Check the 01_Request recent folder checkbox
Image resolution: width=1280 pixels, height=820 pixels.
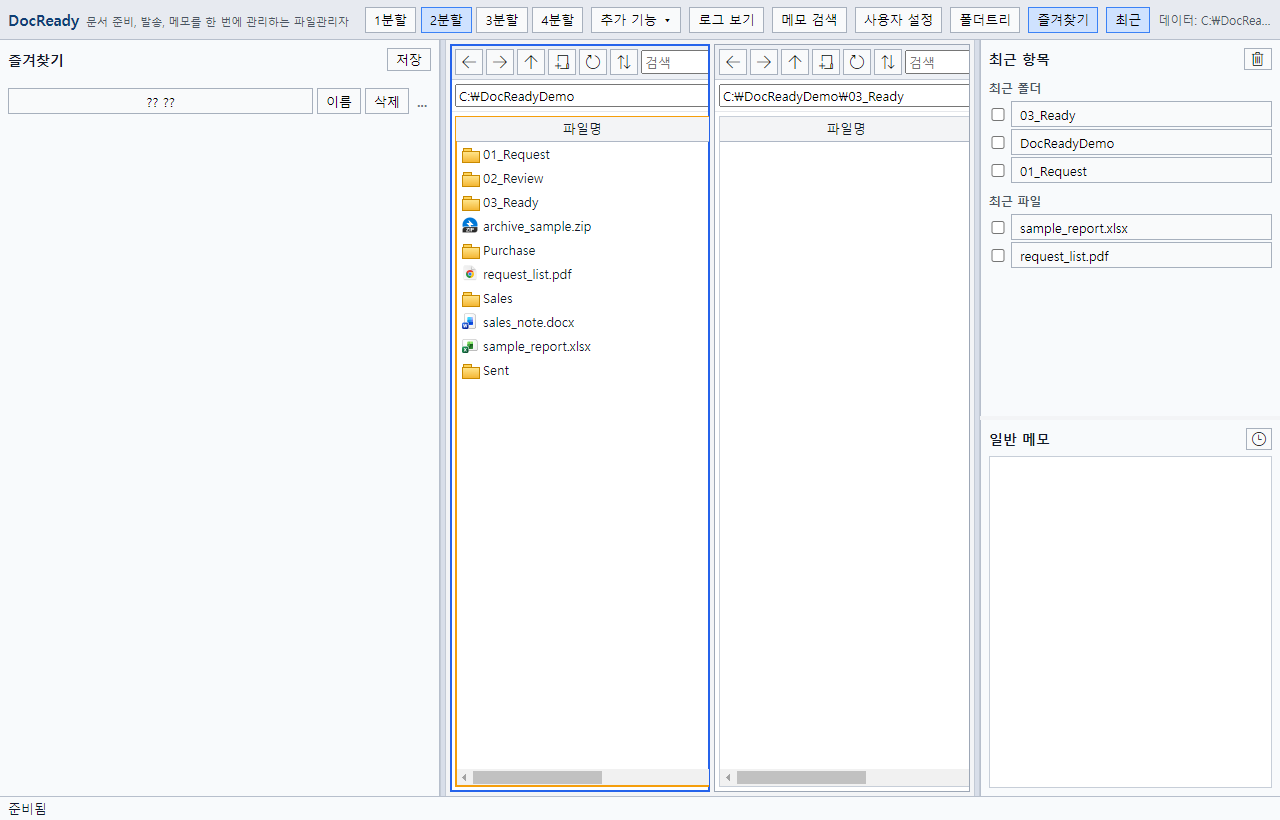(998, 171)
